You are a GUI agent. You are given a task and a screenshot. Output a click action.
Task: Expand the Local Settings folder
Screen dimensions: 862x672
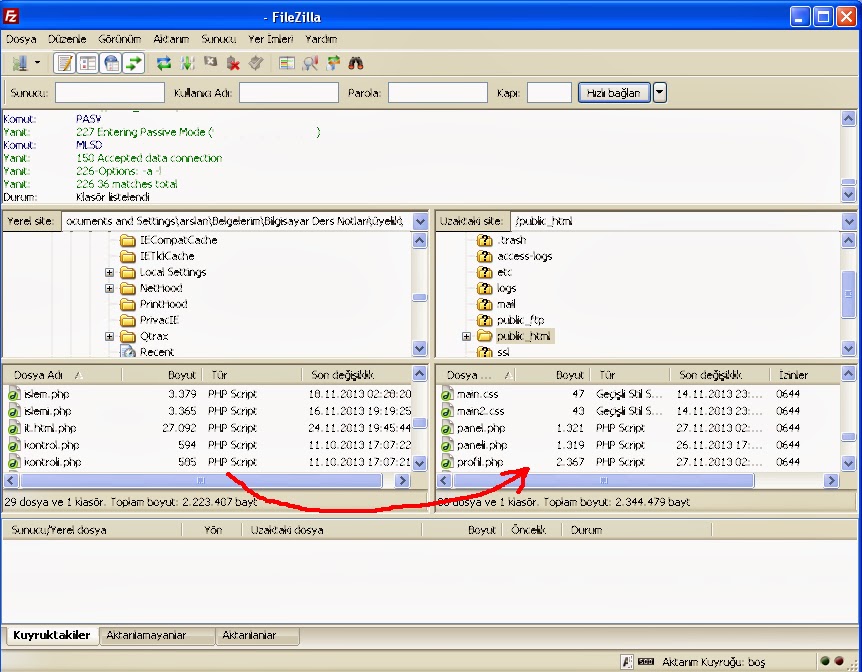point(109,272)
